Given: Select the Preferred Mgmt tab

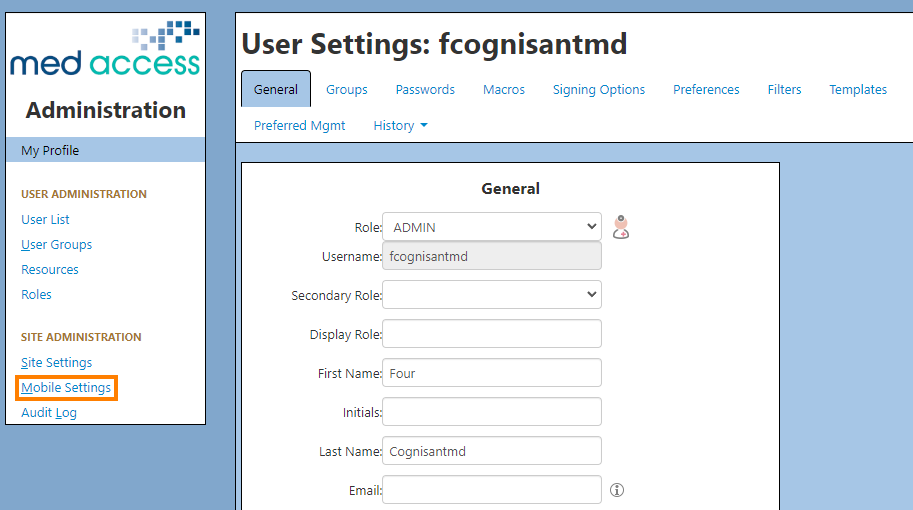Looking at the screenshot, I should pos(299,126).
